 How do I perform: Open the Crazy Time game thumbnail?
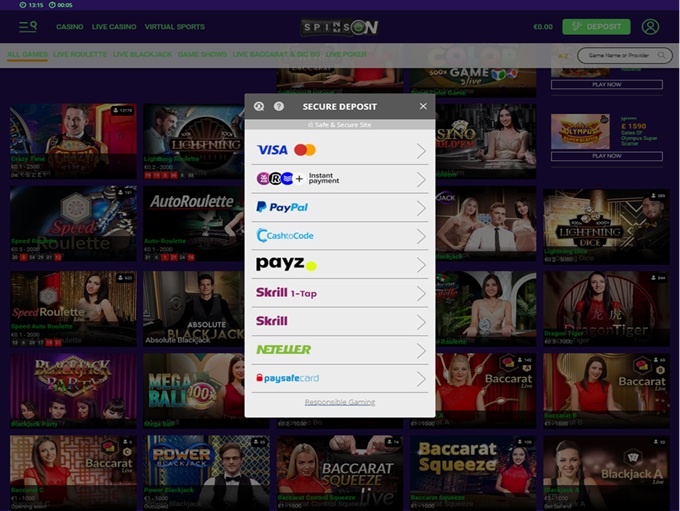coord(72,140)
